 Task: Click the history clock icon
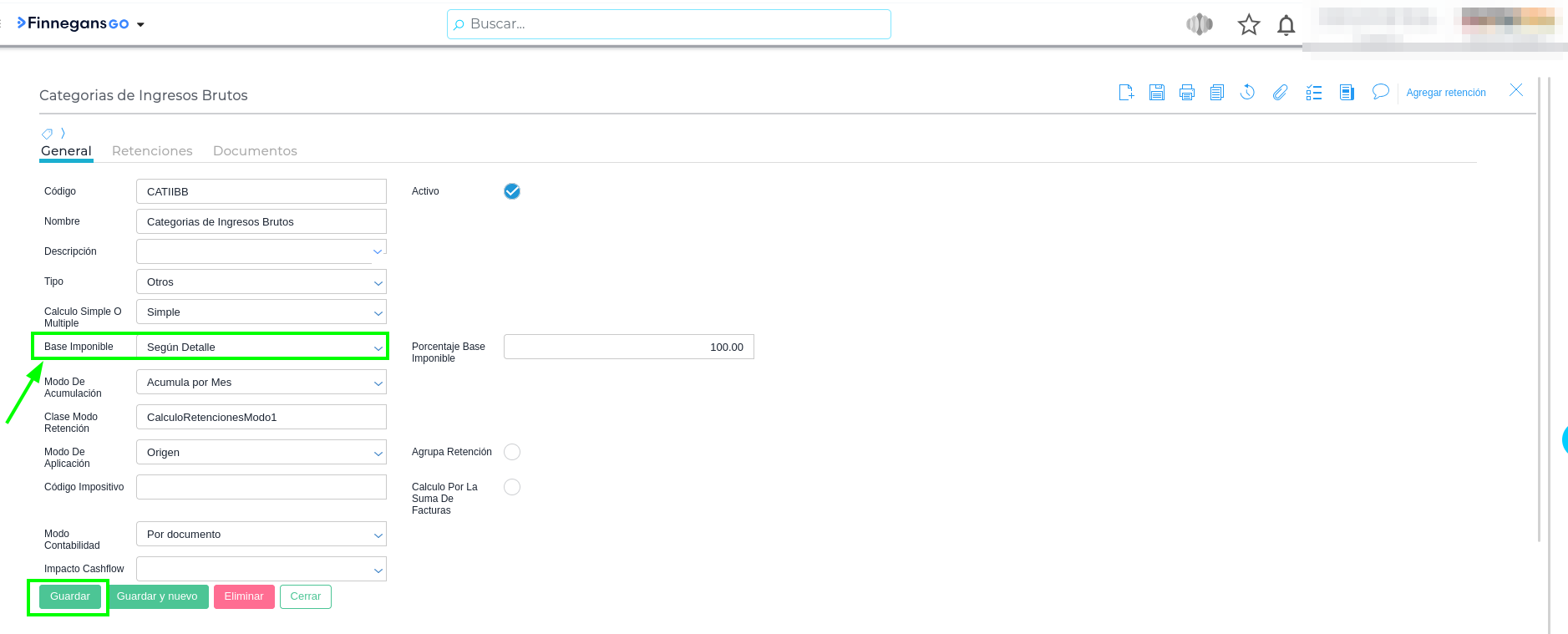click(1247, 93)
